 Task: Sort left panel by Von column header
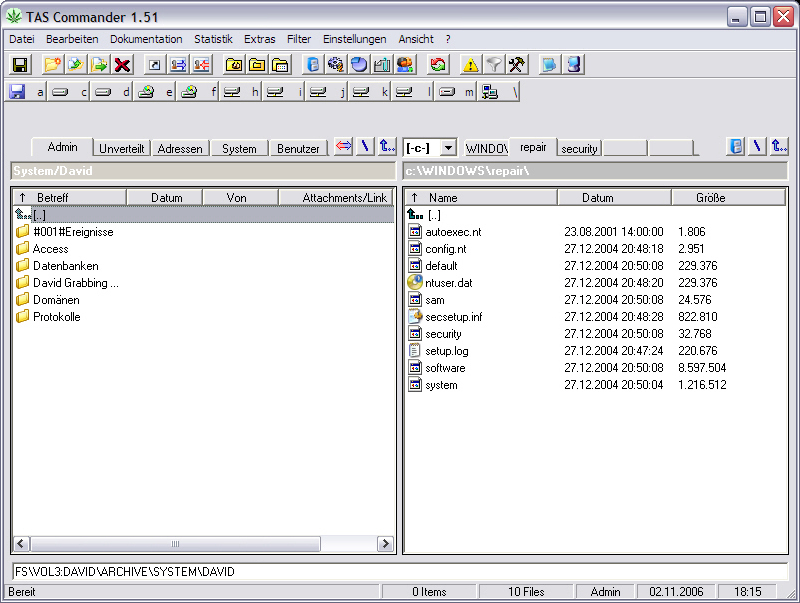click(240, 197)
